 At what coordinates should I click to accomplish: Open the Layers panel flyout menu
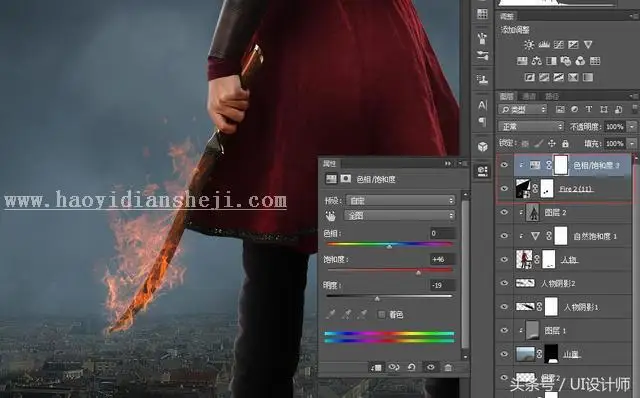point(634,96)
